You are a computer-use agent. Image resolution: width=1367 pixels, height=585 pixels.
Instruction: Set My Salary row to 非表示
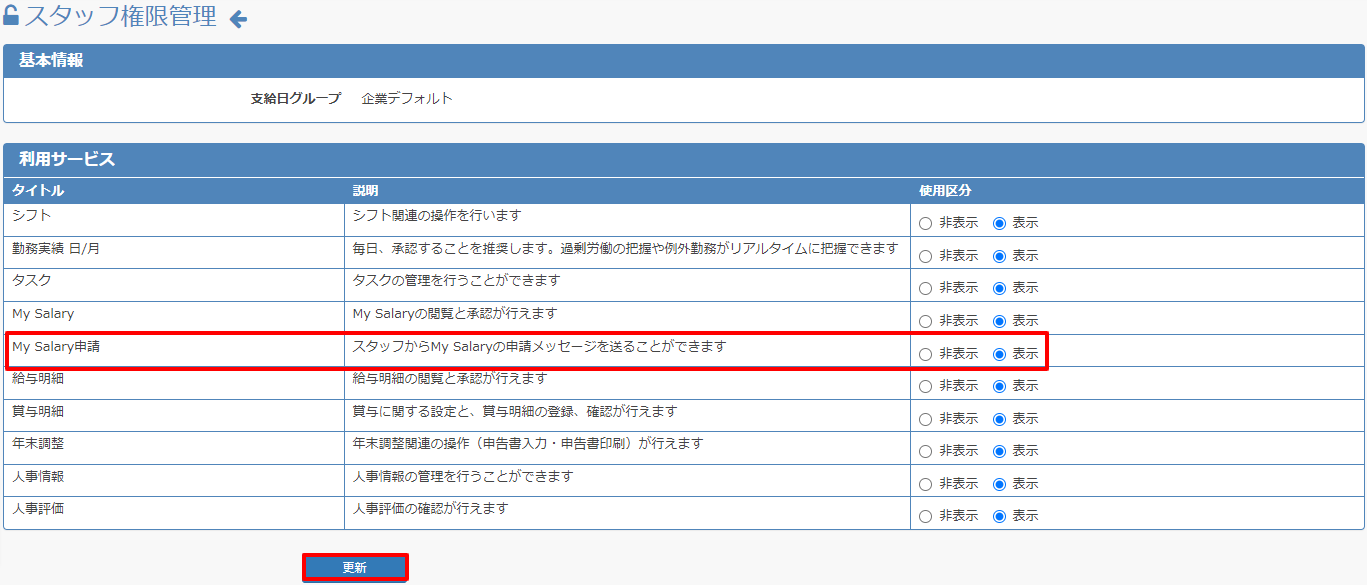pyautogui.click(x=925, y=321)
